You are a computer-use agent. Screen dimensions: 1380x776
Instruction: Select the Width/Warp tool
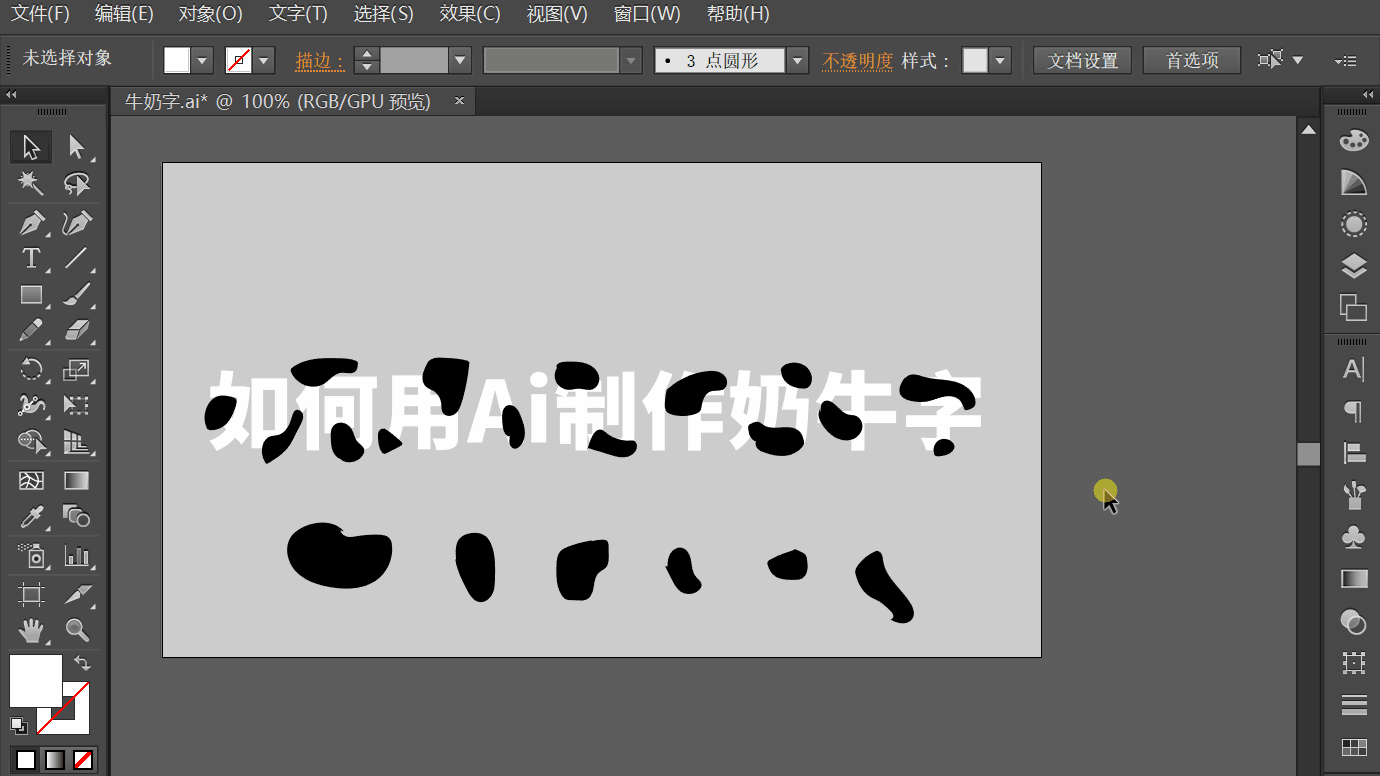[x=31, y=405]
